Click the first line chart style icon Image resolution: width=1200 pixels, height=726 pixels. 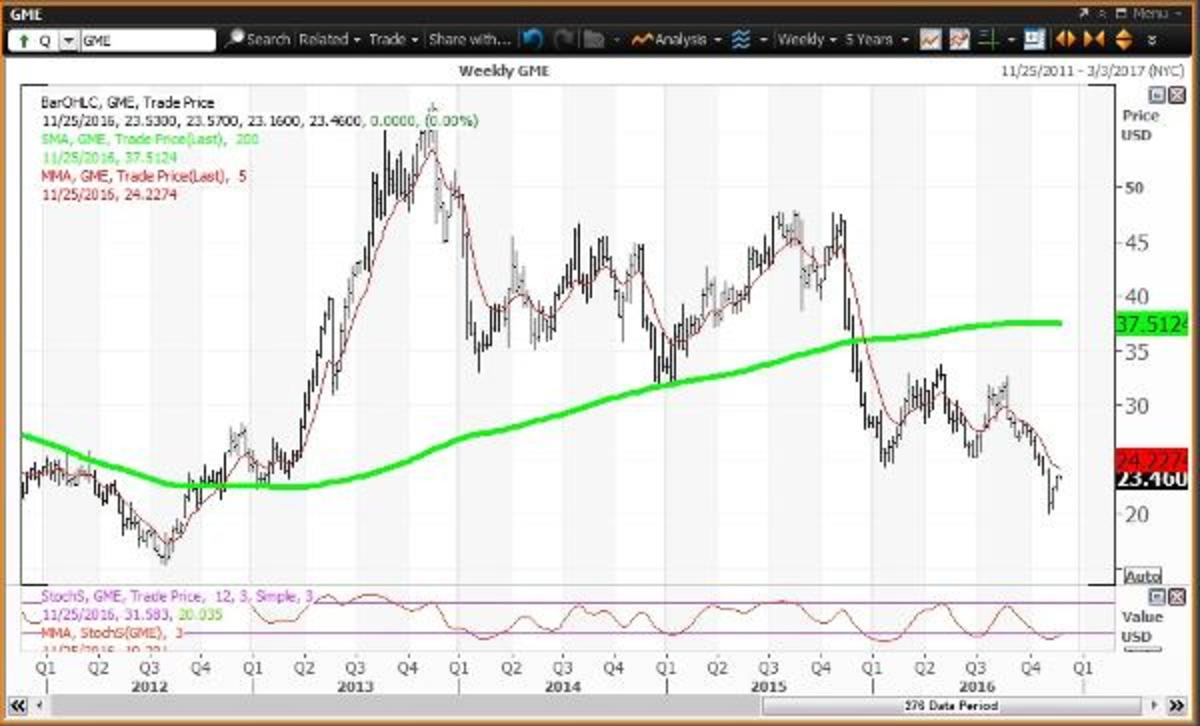coord(931,40)
